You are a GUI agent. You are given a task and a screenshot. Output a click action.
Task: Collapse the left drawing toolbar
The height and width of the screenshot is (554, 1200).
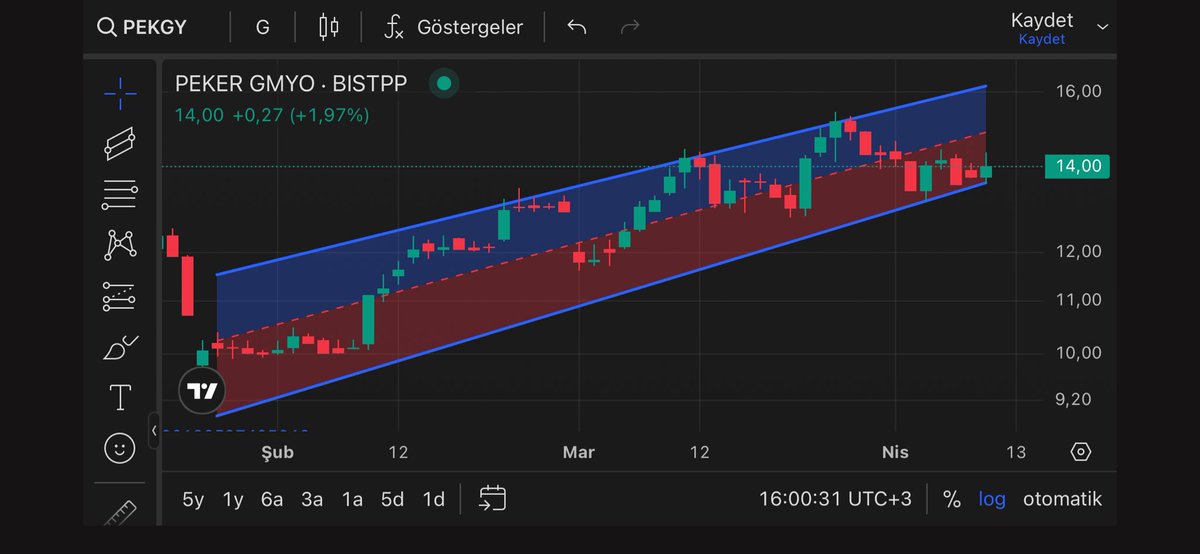[154, 430]
